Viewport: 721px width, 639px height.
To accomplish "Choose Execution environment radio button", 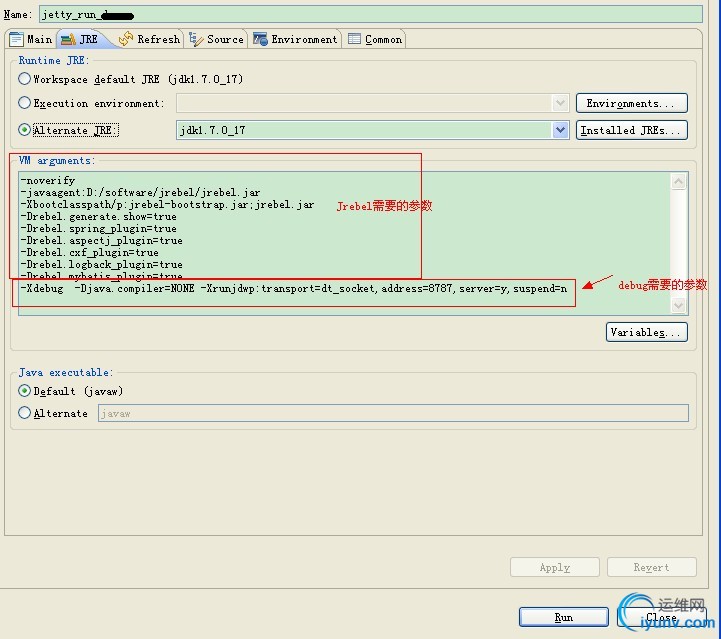I will (24, 103).
